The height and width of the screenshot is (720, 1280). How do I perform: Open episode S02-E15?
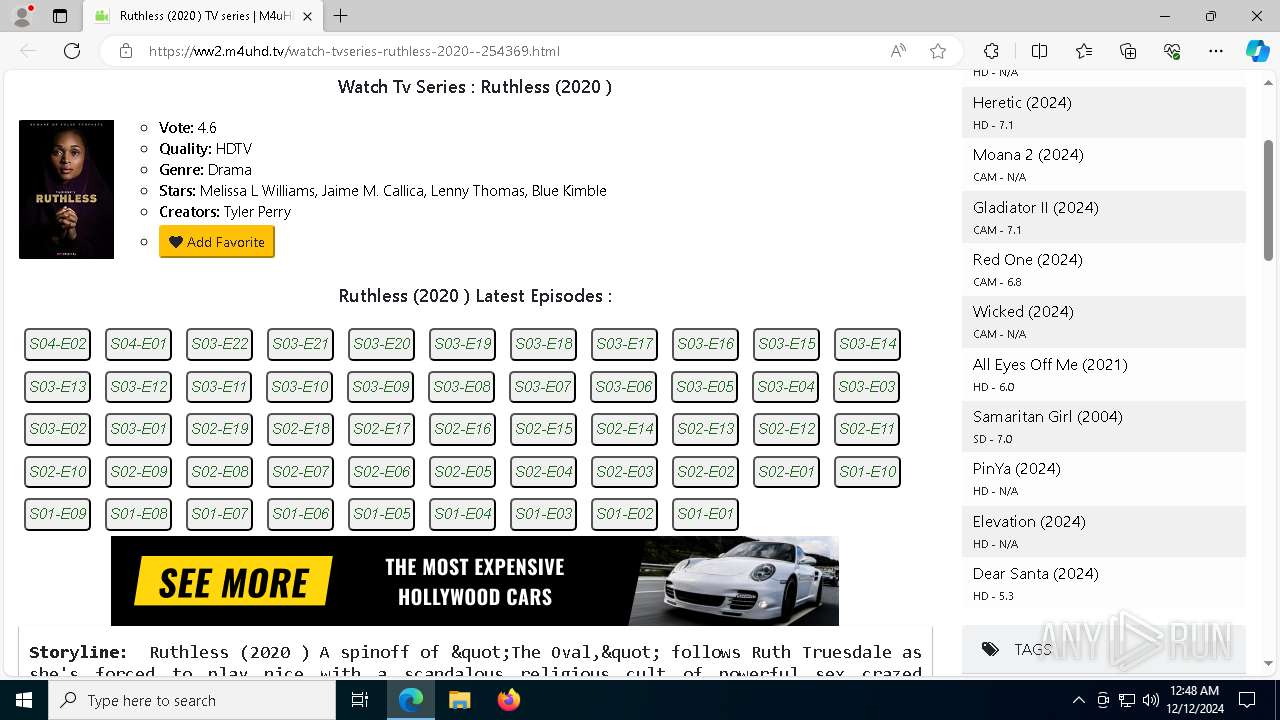coord(544,429)
